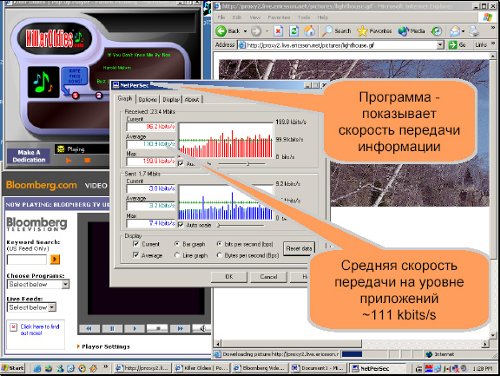Enable the Current checkbox in Display
The height and width of the screenshot is (376, 500).
point(136,244)
